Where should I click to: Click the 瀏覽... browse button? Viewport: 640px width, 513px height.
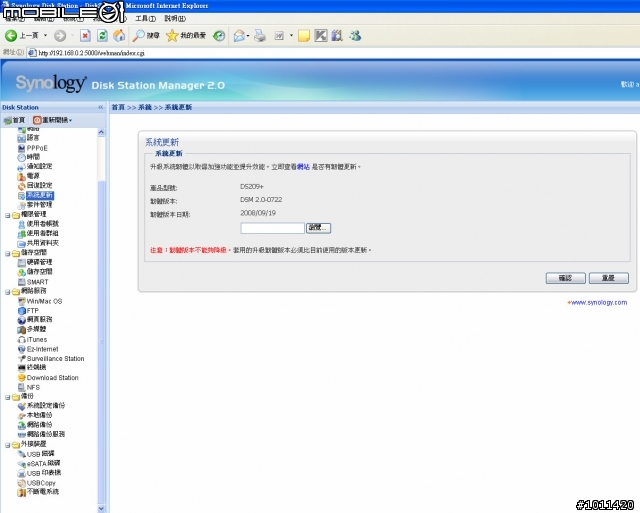coord(318,228)
